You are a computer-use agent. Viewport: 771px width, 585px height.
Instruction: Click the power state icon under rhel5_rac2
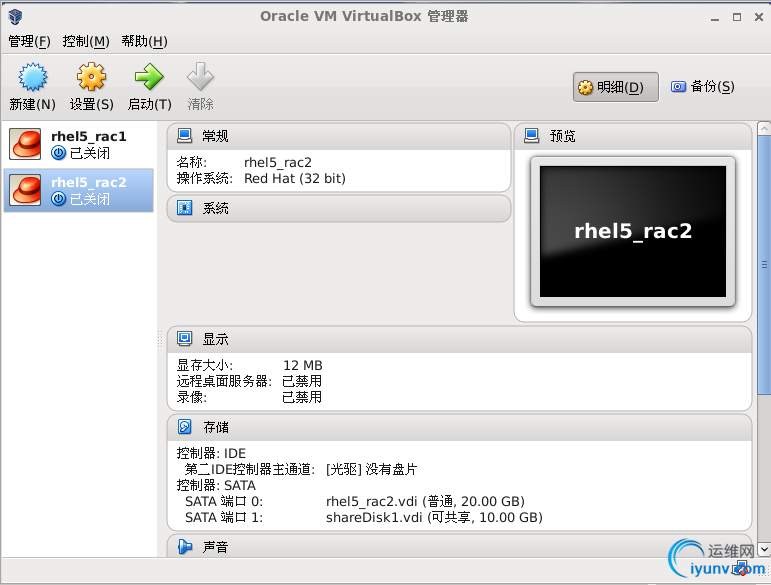[x=59, y=199]
